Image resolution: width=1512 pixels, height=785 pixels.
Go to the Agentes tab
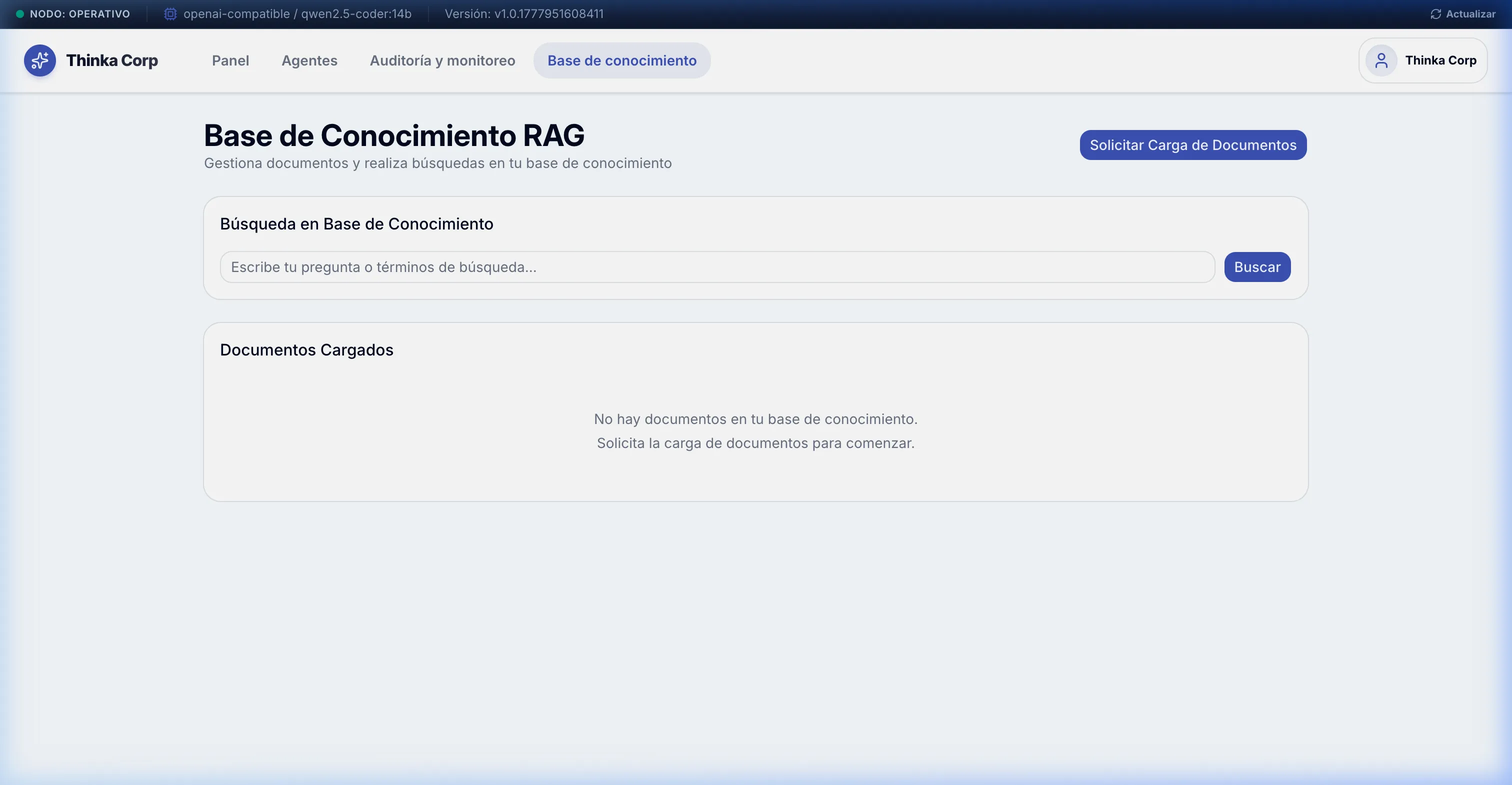pyautogui.click(x=309, y=60)
